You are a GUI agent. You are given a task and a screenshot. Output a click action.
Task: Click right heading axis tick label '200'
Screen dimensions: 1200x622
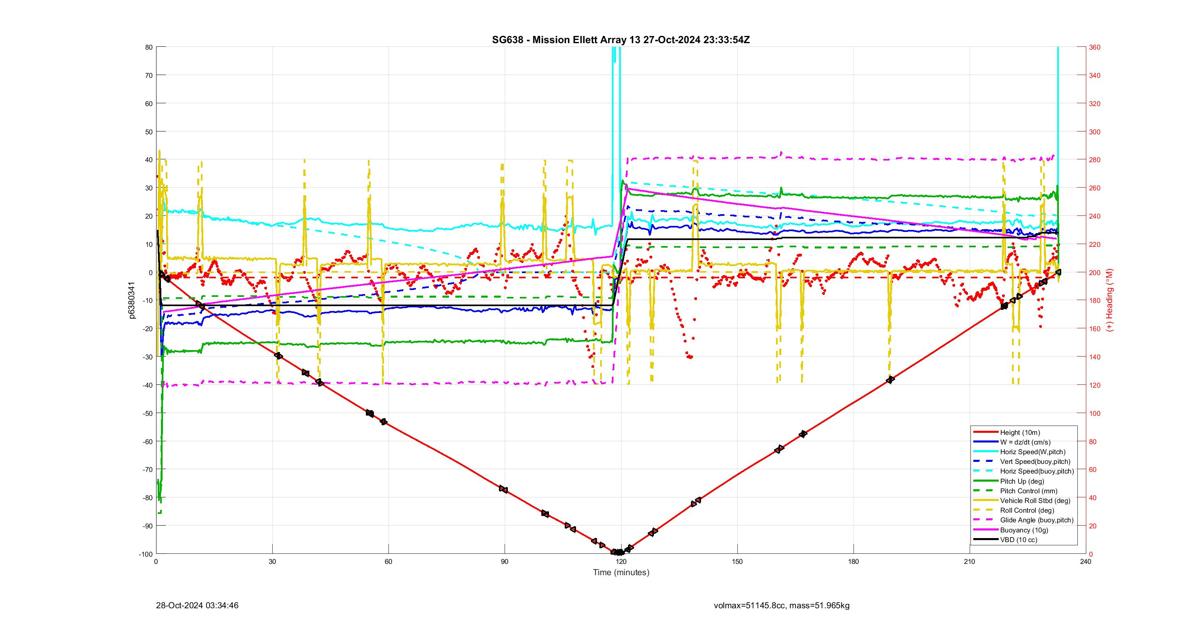(x=1095, y=272)
